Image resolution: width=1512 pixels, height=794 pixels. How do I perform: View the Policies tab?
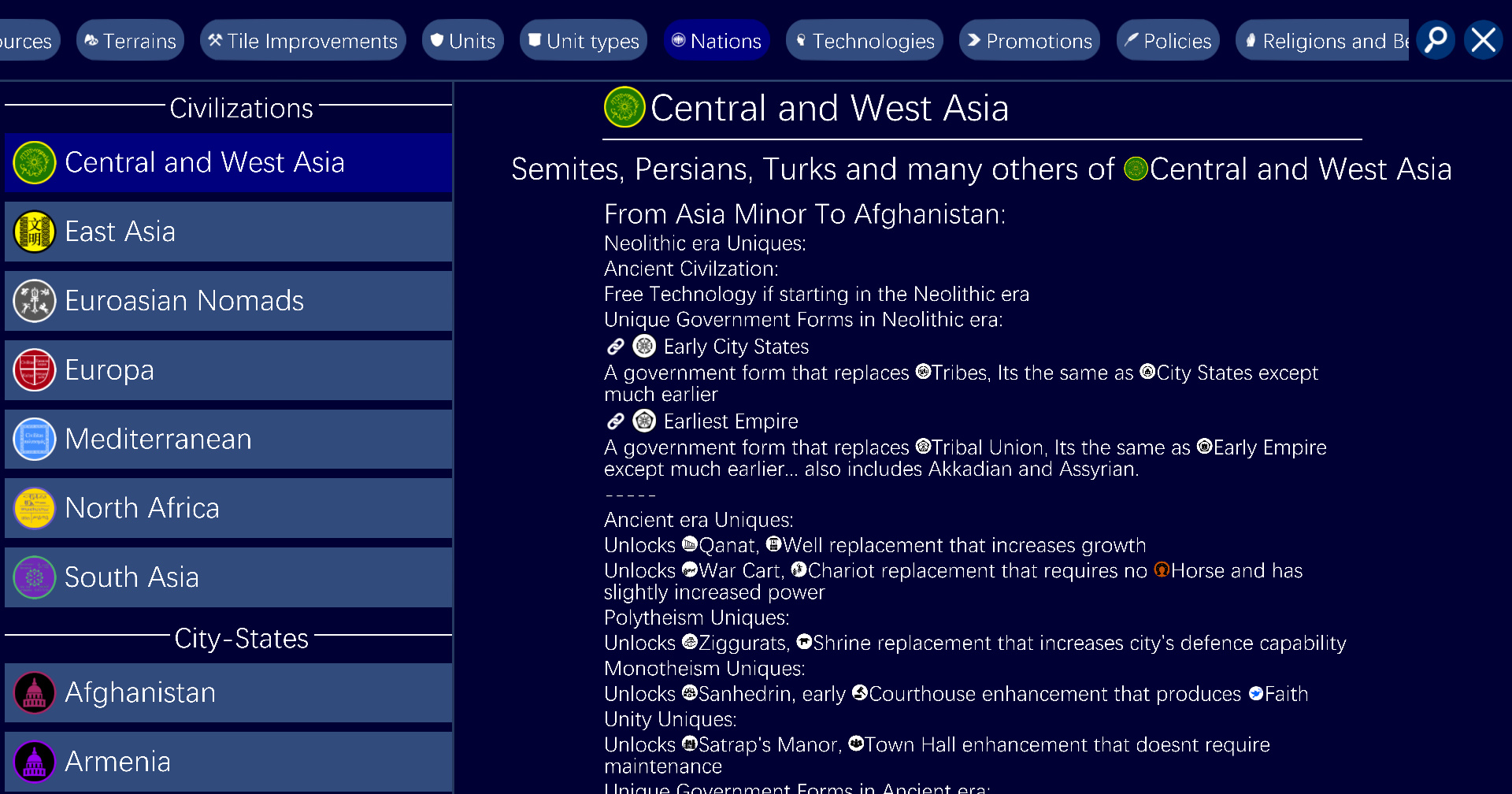tap(1168, 40)
